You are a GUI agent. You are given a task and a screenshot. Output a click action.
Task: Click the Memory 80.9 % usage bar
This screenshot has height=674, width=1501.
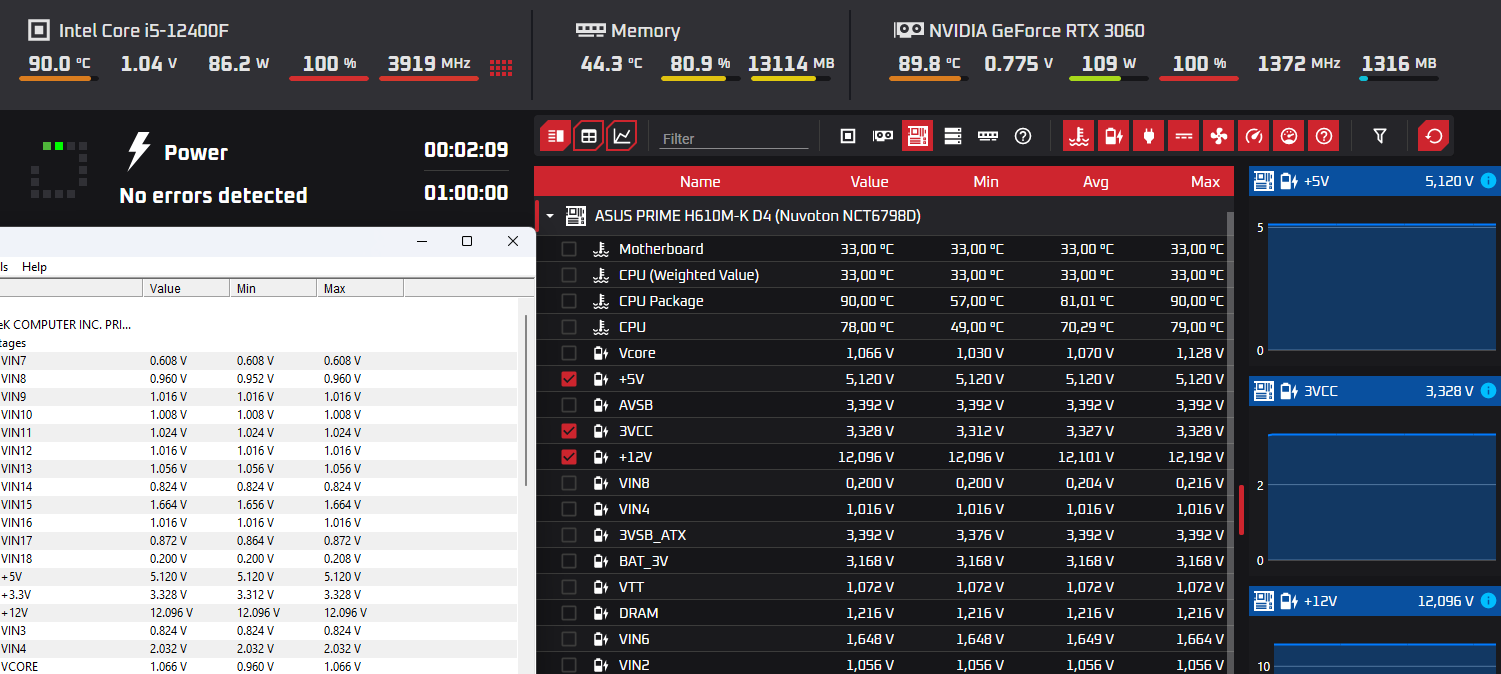point(700,78)
